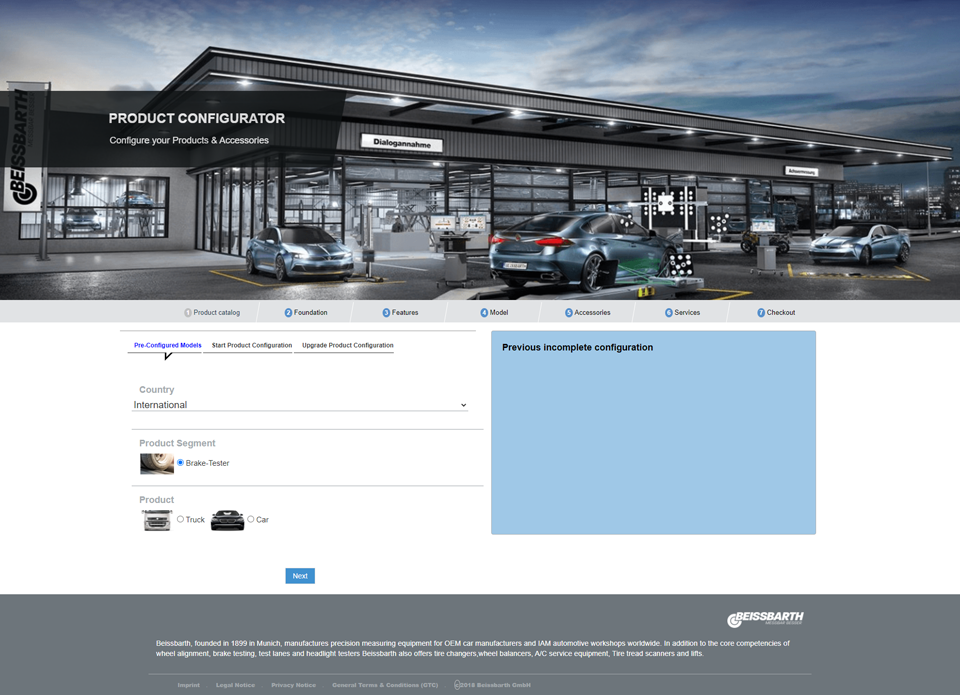Screen dimensions: 960x695
Task: Click the Beissbarth logo in the footer
Action: 765,619
